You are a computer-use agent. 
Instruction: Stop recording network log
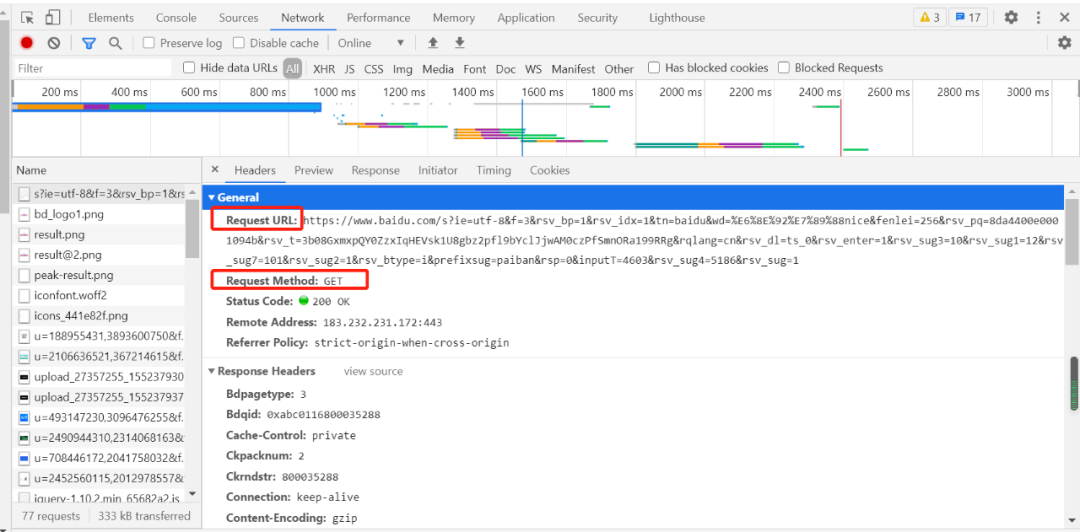pyautogui.click(x=27, y=43)
